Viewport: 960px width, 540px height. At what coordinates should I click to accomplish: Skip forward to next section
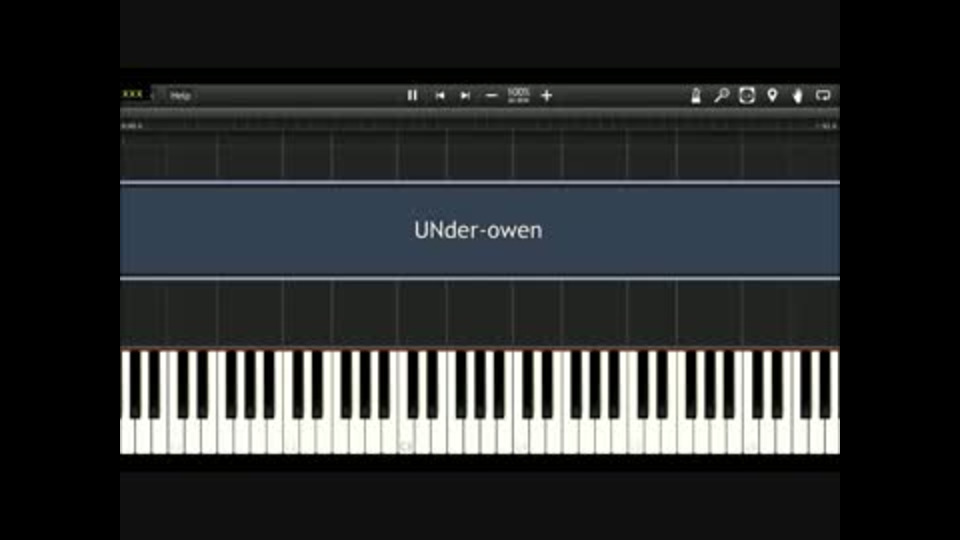465,96
